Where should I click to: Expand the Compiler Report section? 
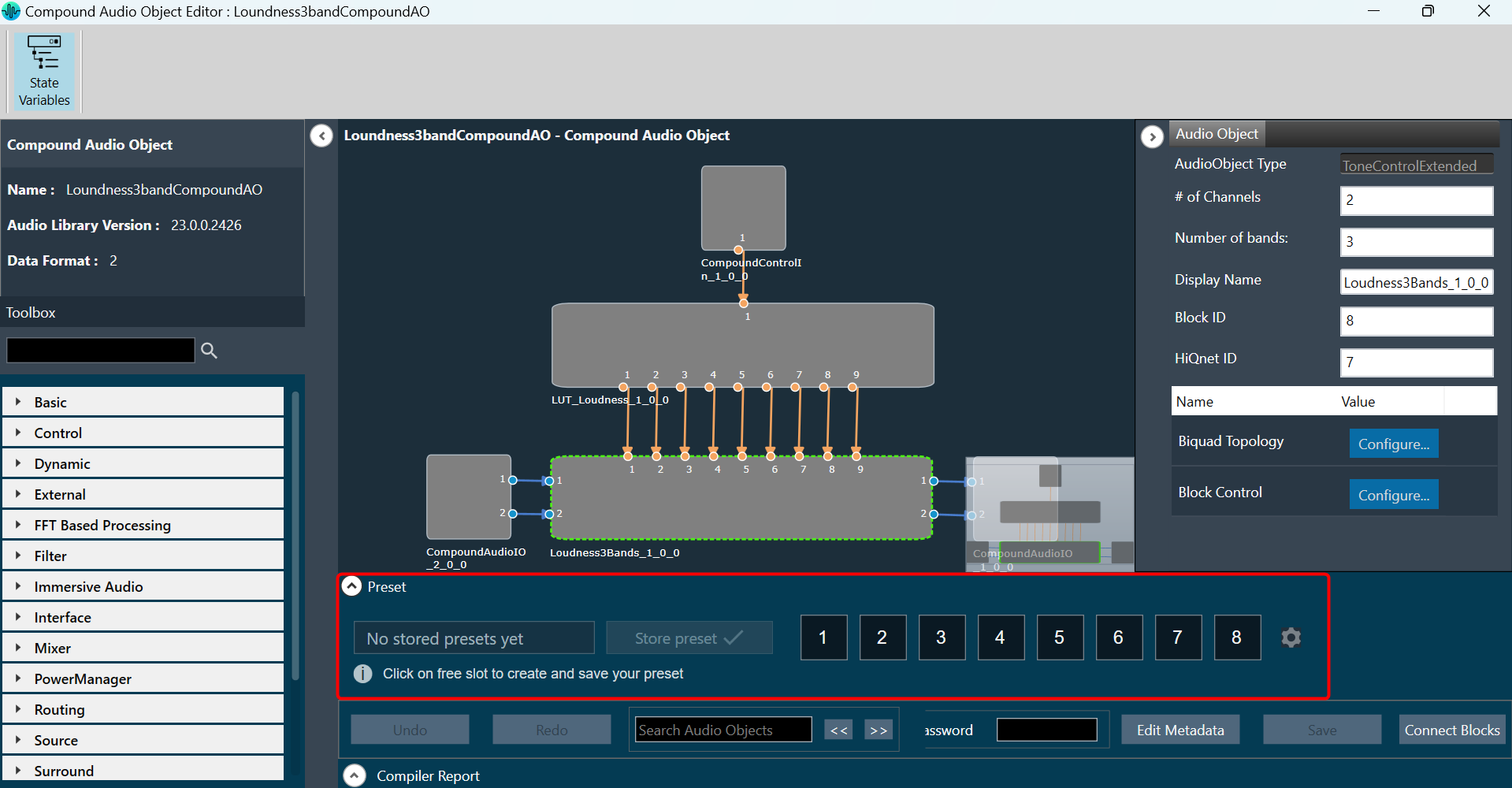point(355,775)
